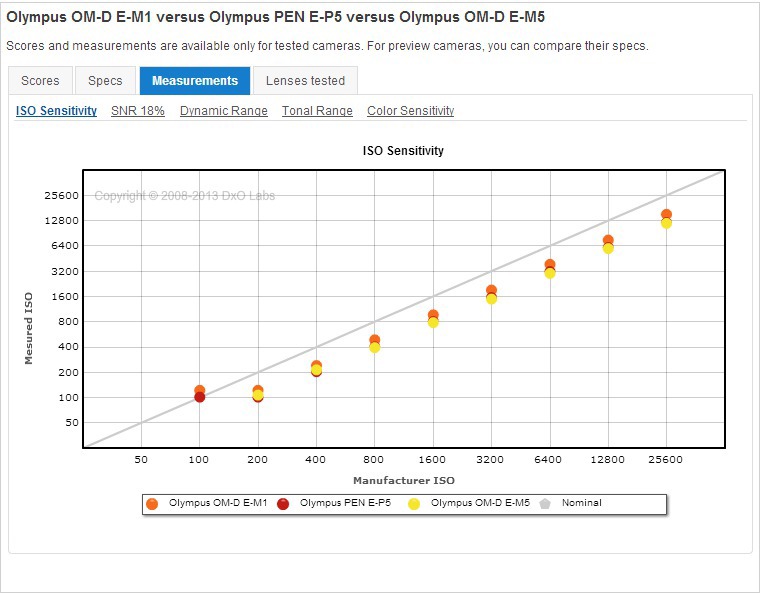Select the yellow E-M5 point at ISO 800
The image size is (766, 594).
click(375, 347)
